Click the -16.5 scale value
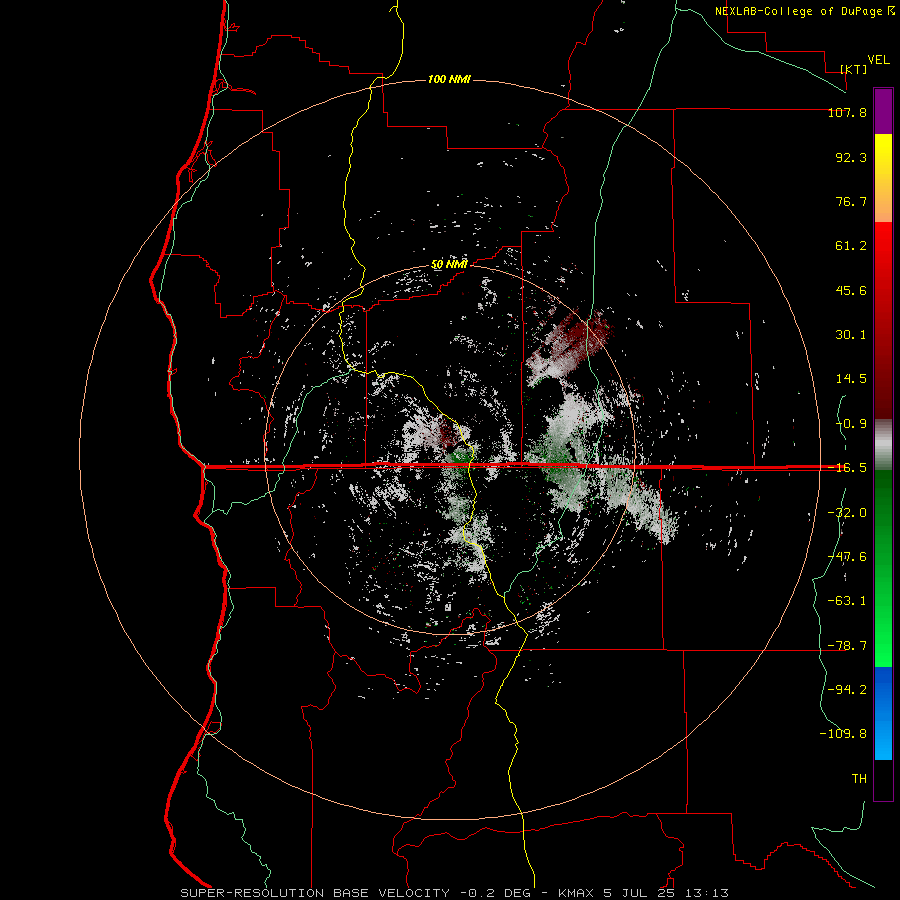900x900 pixels. [x=847, y=468]
